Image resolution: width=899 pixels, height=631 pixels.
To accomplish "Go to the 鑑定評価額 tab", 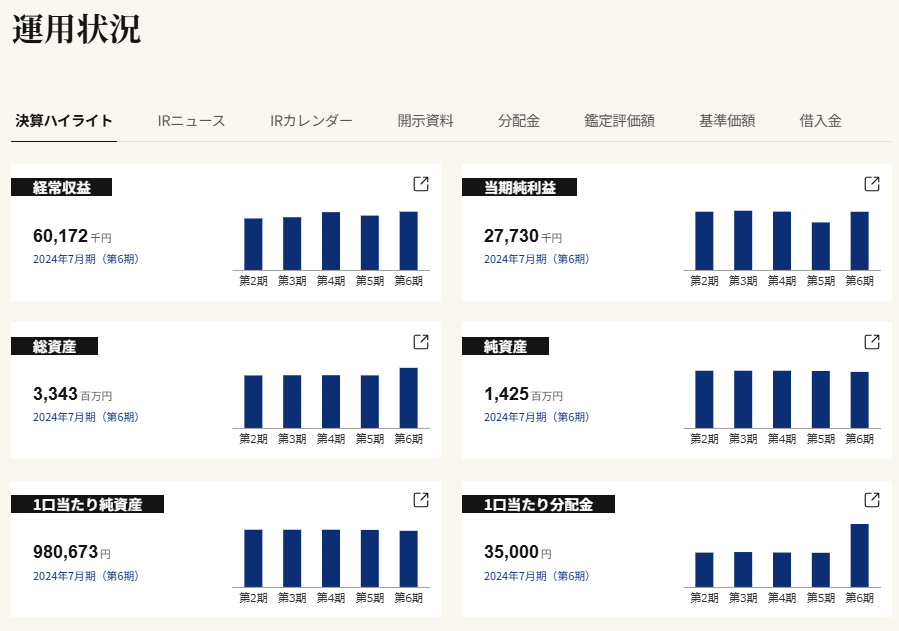I will [619, 121].
